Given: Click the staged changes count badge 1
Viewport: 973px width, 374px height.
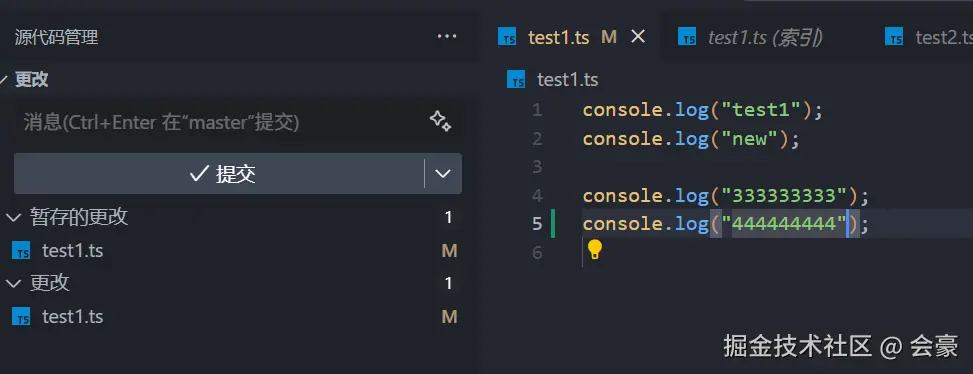Looking at the screenshot, I should point(449,218).
